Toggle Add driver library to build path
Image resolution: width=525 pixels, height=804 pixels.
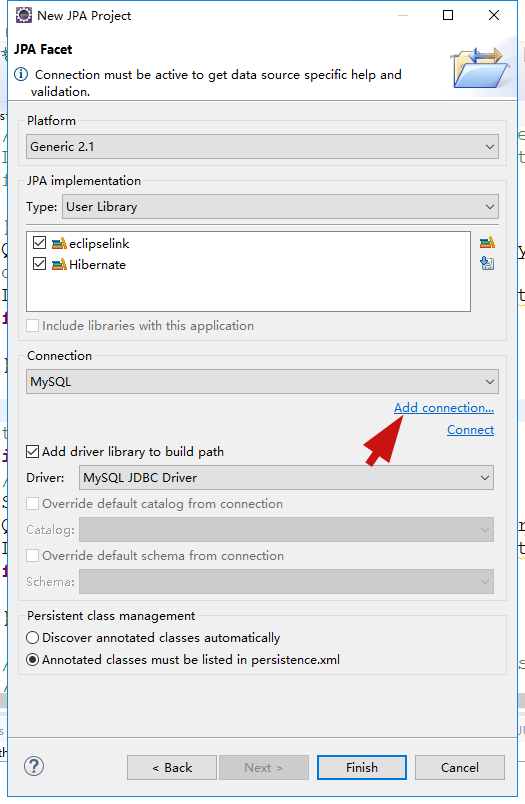point(32,452)
